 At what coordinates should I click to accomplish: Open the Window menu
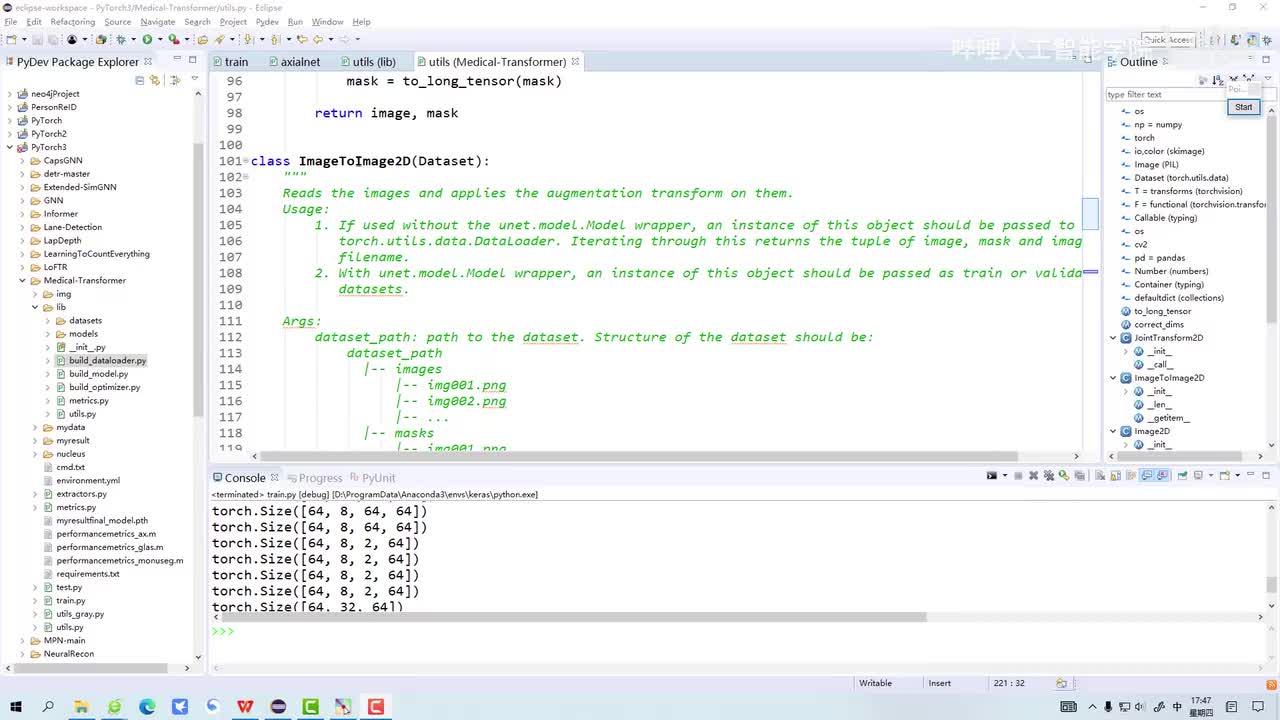(327, 22)
